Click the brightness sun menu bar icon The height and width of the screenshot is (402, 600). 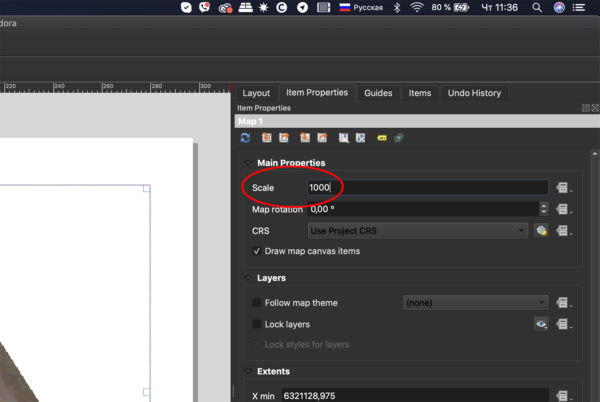(263, 7)
